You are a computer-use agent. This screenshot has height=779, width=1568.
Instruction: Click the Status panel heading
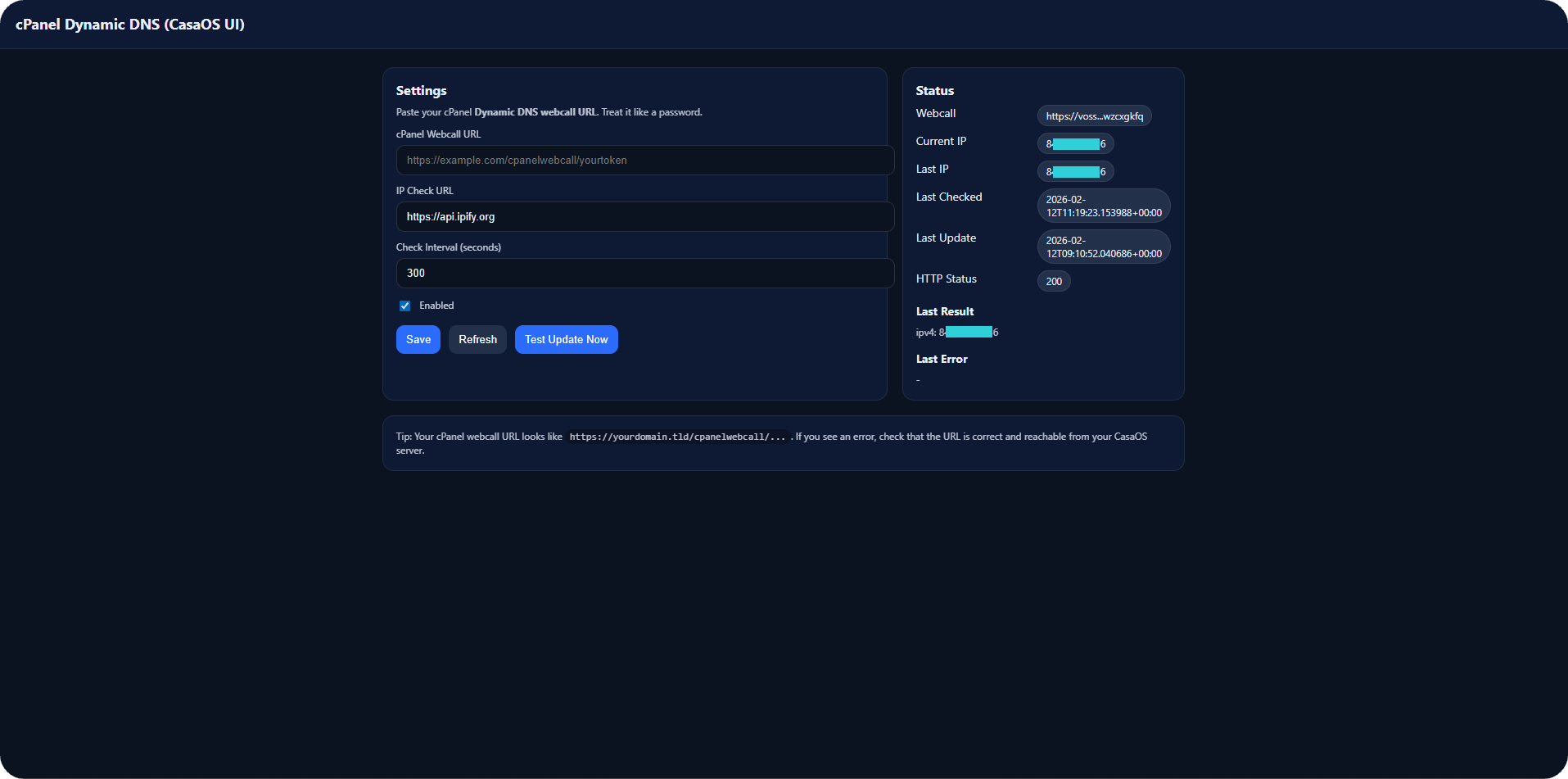[x=934, y=91]
